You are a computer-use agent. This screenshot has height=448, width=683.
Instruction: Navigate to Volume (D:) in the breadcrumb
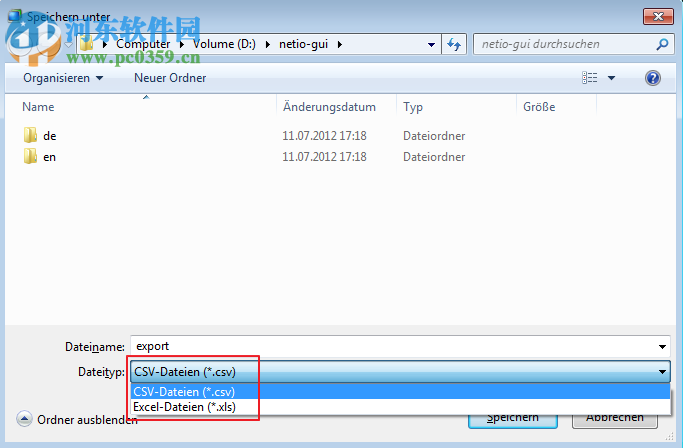click(x=224, y=44)
